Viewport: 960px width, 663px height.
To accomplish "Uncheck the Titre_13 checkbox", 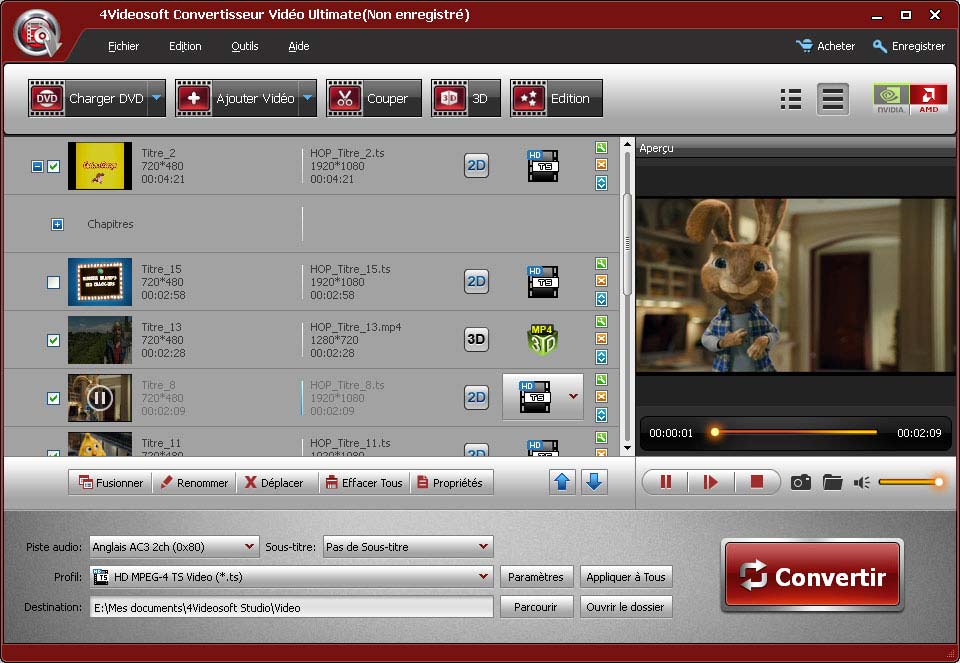I will (54, 340).
